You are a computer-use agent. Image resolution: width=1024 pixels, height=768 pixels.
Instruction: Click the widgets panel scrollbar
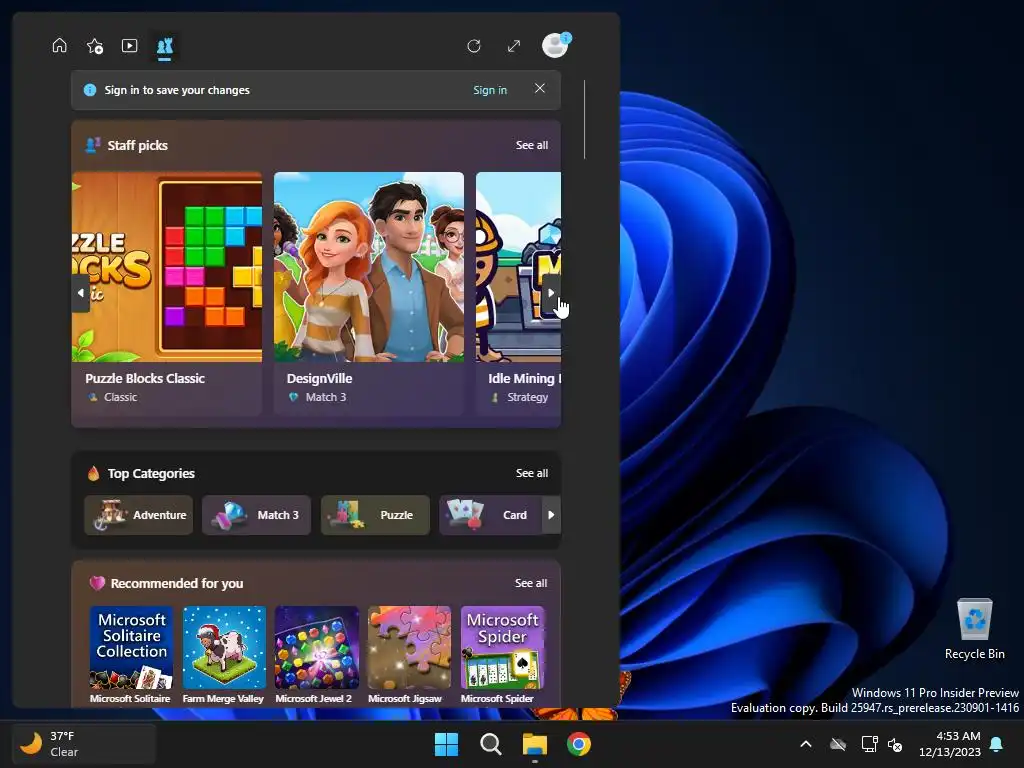click(584, 120)
